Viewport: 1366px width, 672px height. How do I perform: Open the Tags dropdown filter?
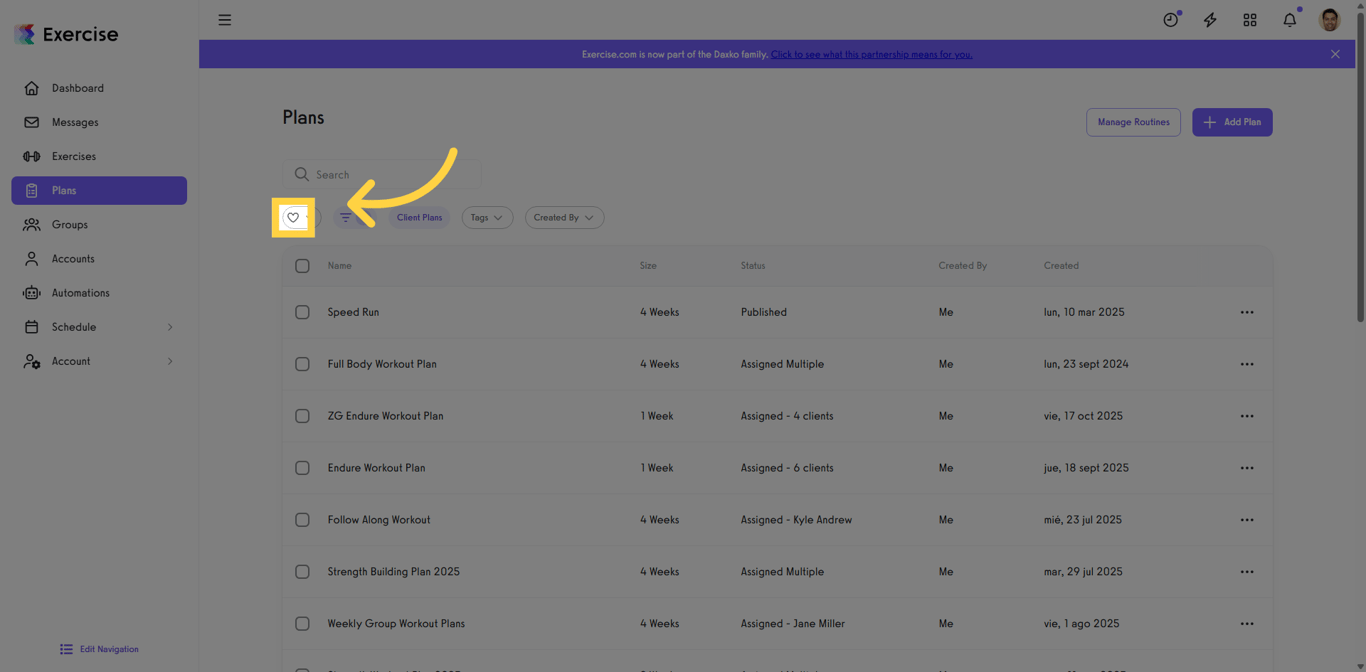point(487,218)
